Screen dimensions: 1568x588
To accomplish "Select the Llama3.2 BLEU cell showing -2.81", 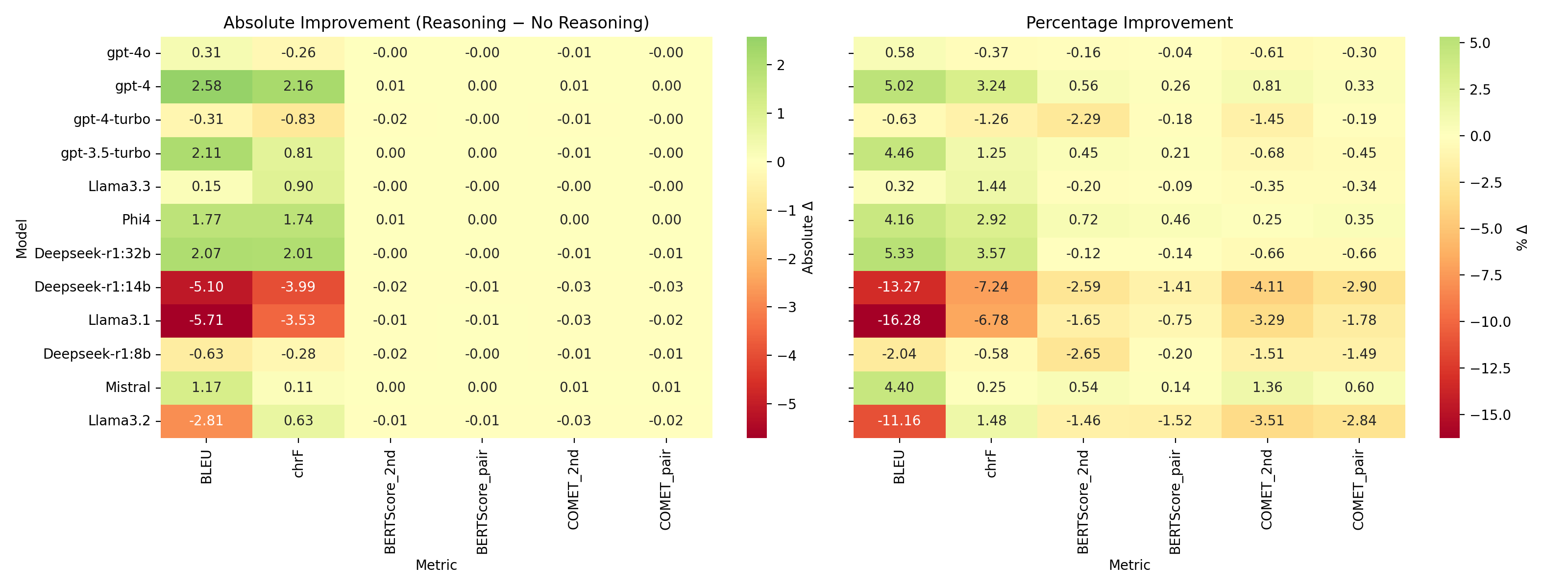I will 206,420.
